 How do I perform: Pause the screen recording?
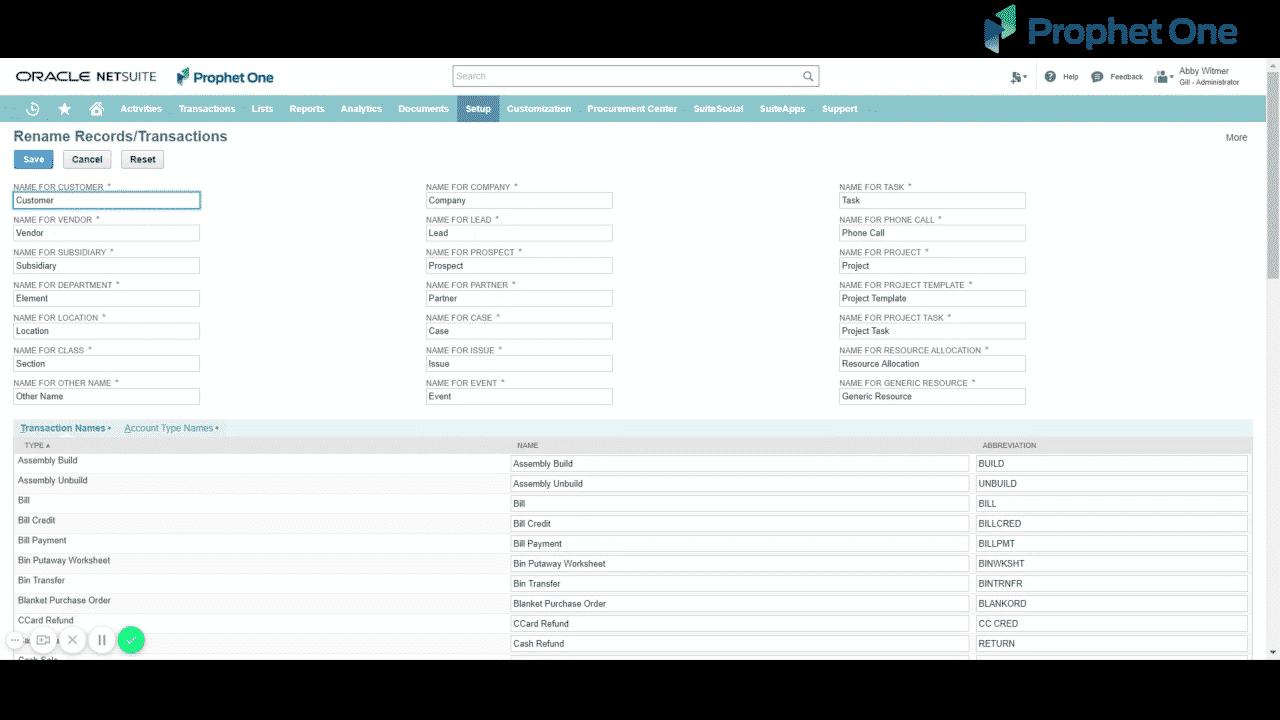(x=102, y=639)
